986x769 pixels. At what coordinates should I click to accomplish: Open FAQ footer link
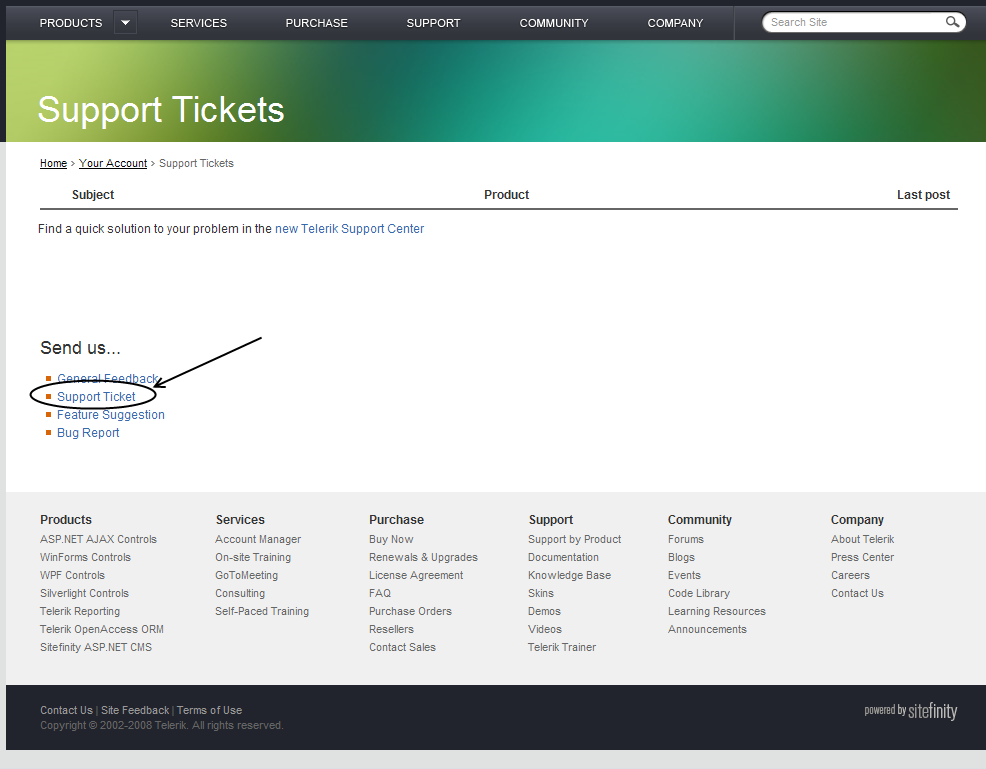pyautogui.click(x=380, y=593)
